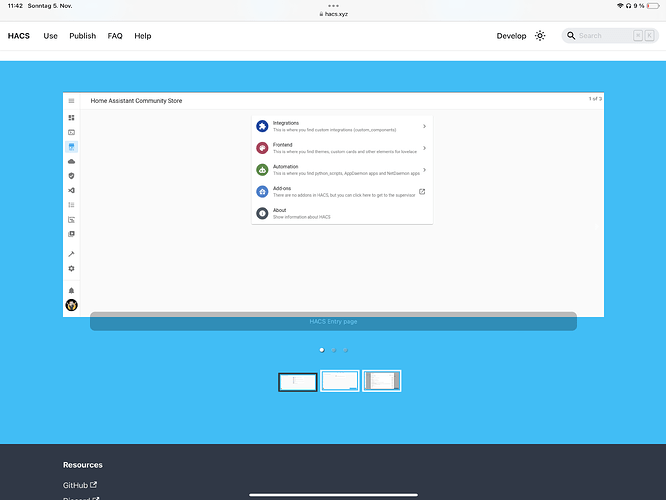The image size is (666, 500).
Task: Click the dark About info icon
Action: pos(262,213)
